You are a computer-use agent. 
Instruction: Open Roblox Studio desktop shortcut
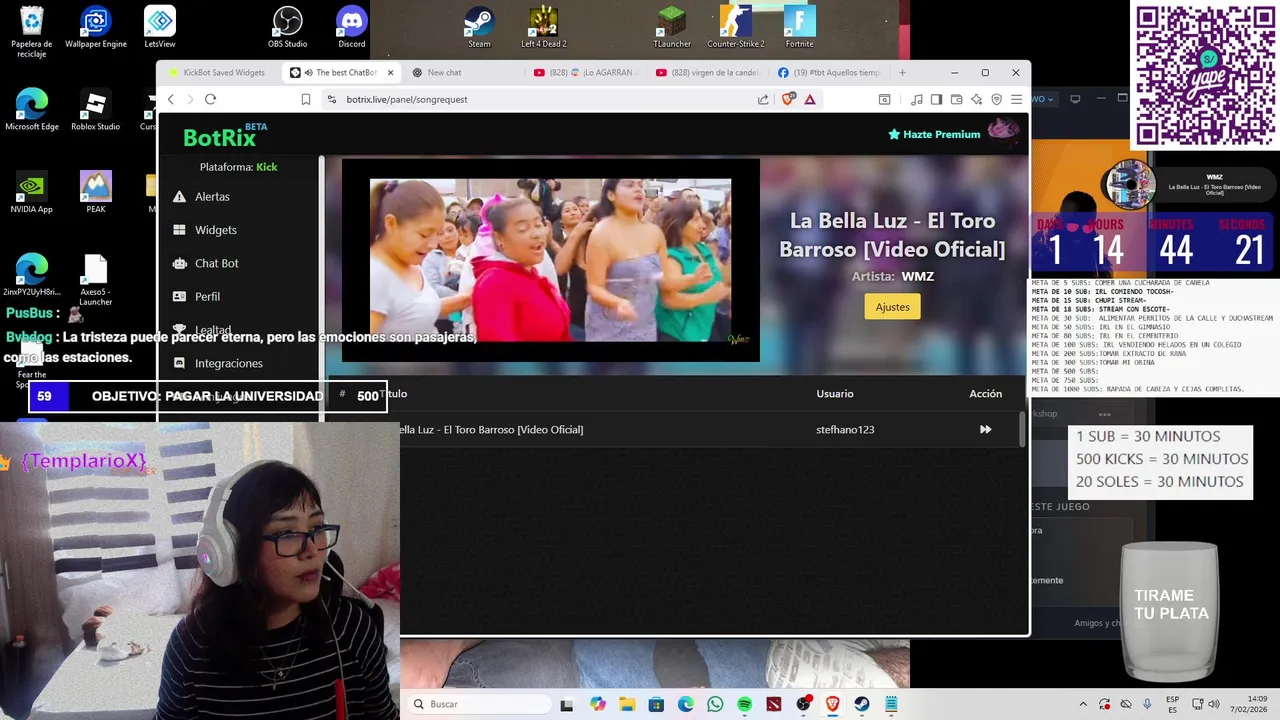[96, 110]
